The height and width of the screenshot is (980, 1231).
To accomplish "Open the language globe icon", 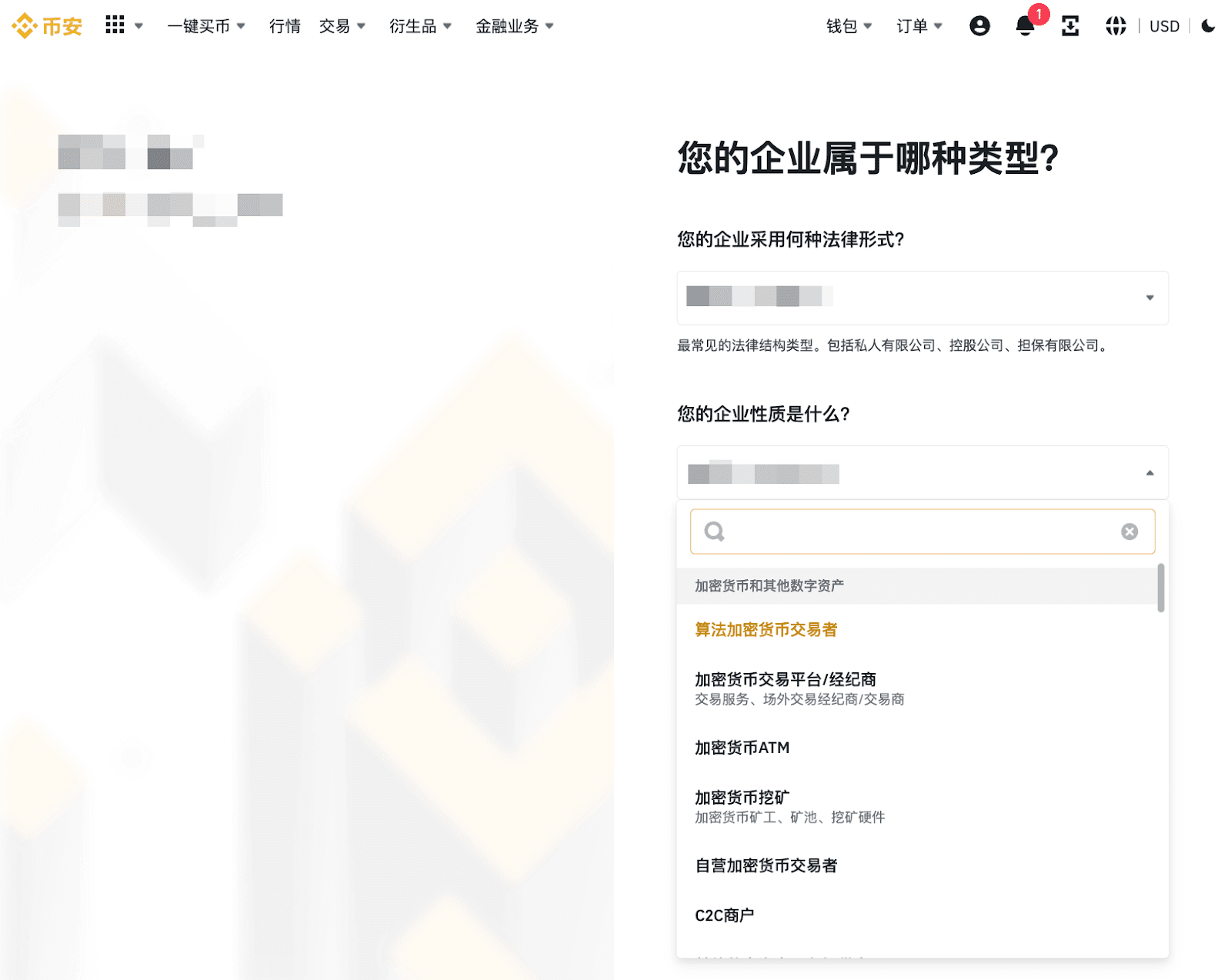I will pyautogui.click(x=1116, y=26).
